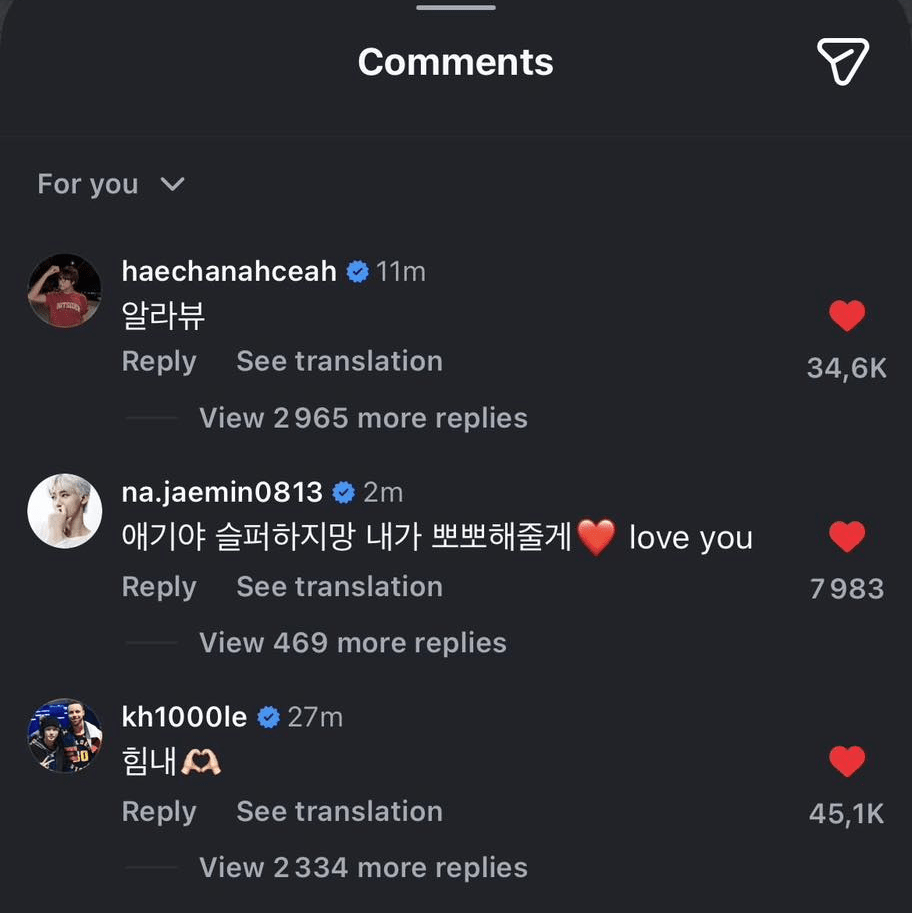The height and width of the screenshot is (913, 912).
Task: Unlike haechanahceah's comment with the heart
Action: (846, 317)
